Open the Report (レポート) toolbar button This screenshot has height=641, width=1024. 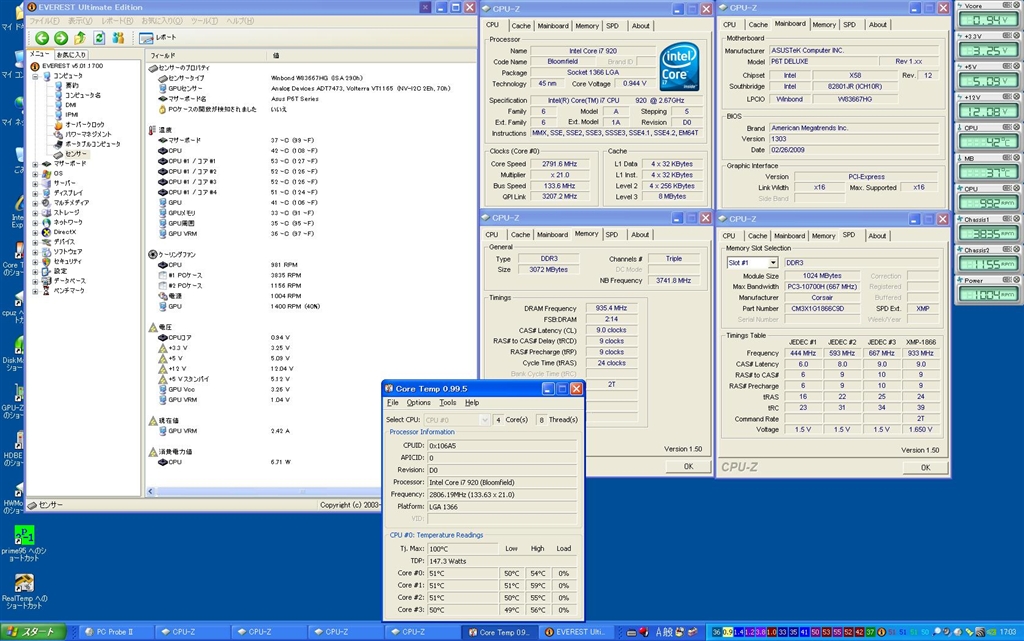[x=159, y=37]
